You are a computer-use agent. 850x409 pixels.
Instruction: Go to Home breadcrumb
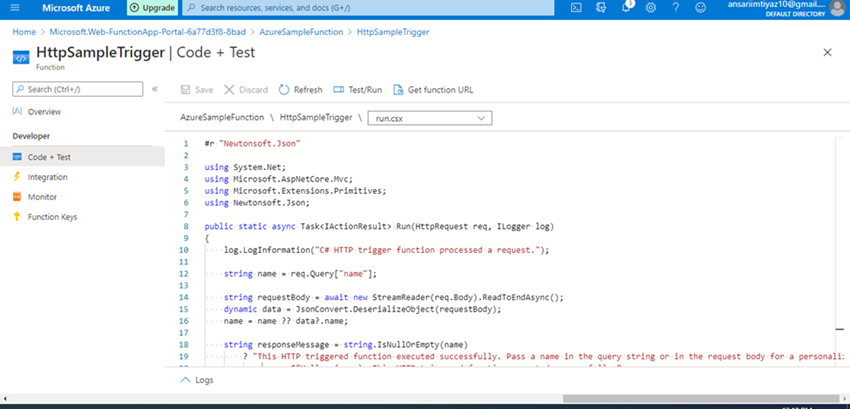(x=24, y=32)
